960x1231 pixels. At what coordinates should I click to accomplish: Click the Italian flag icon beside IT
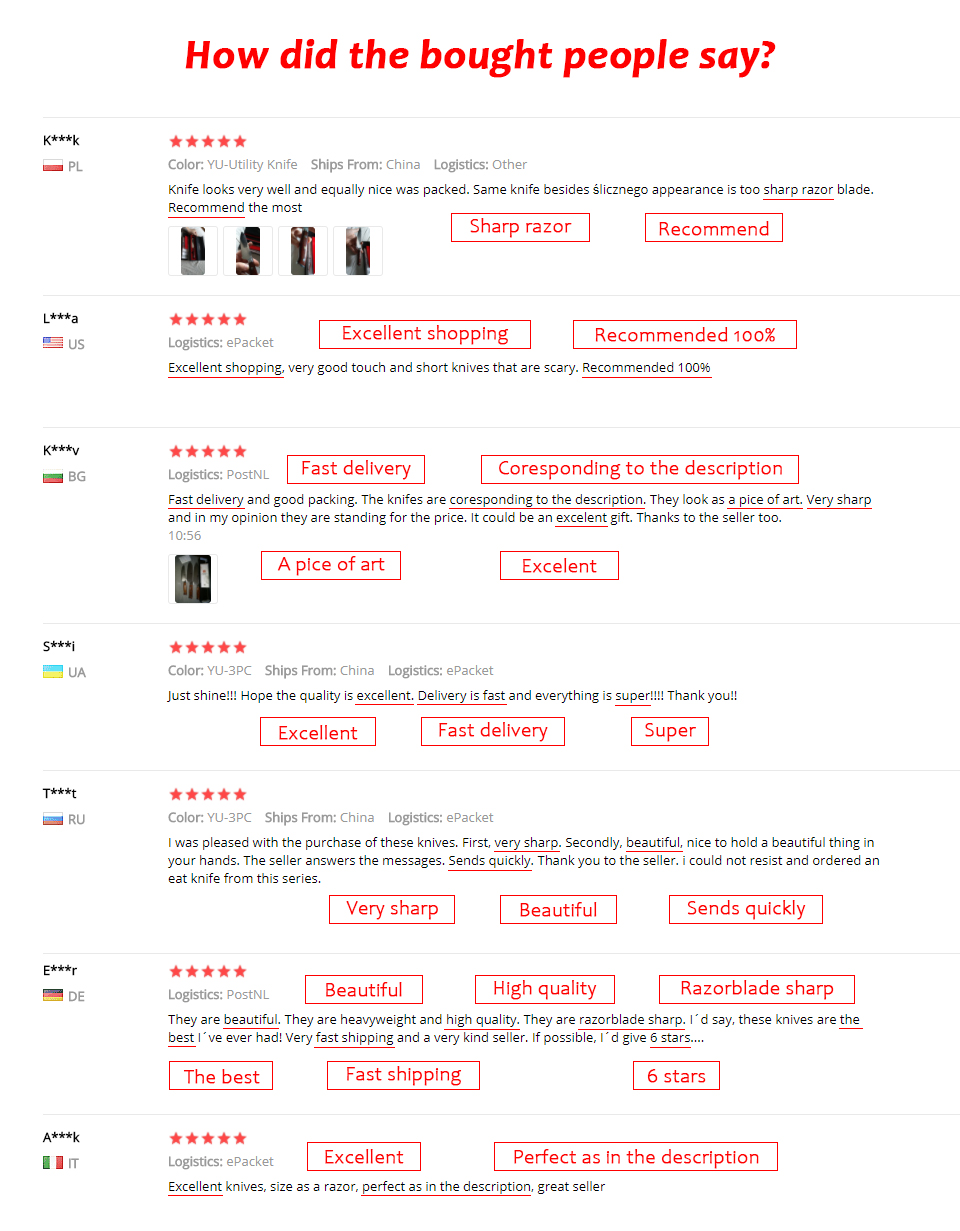point(53,1163)
